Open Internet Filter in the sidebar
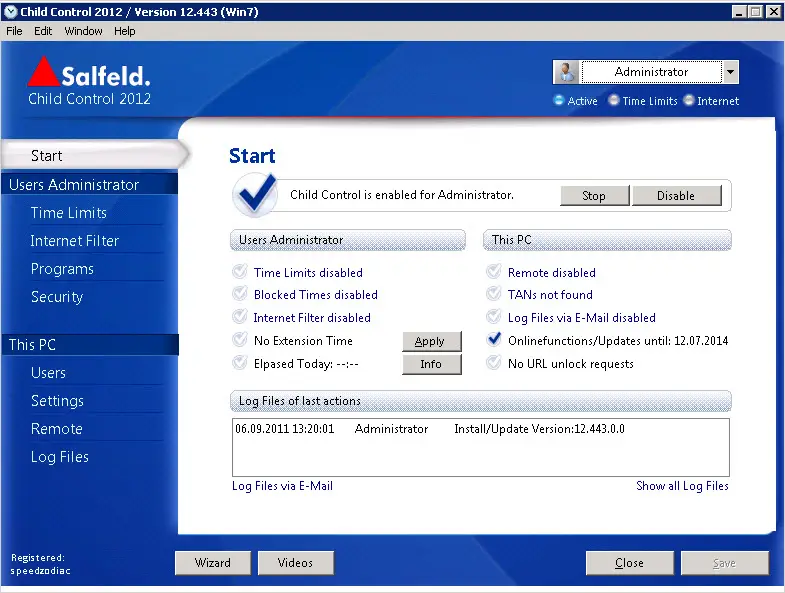The height and width of the screenshot is (593, 785). pos(75,241)
